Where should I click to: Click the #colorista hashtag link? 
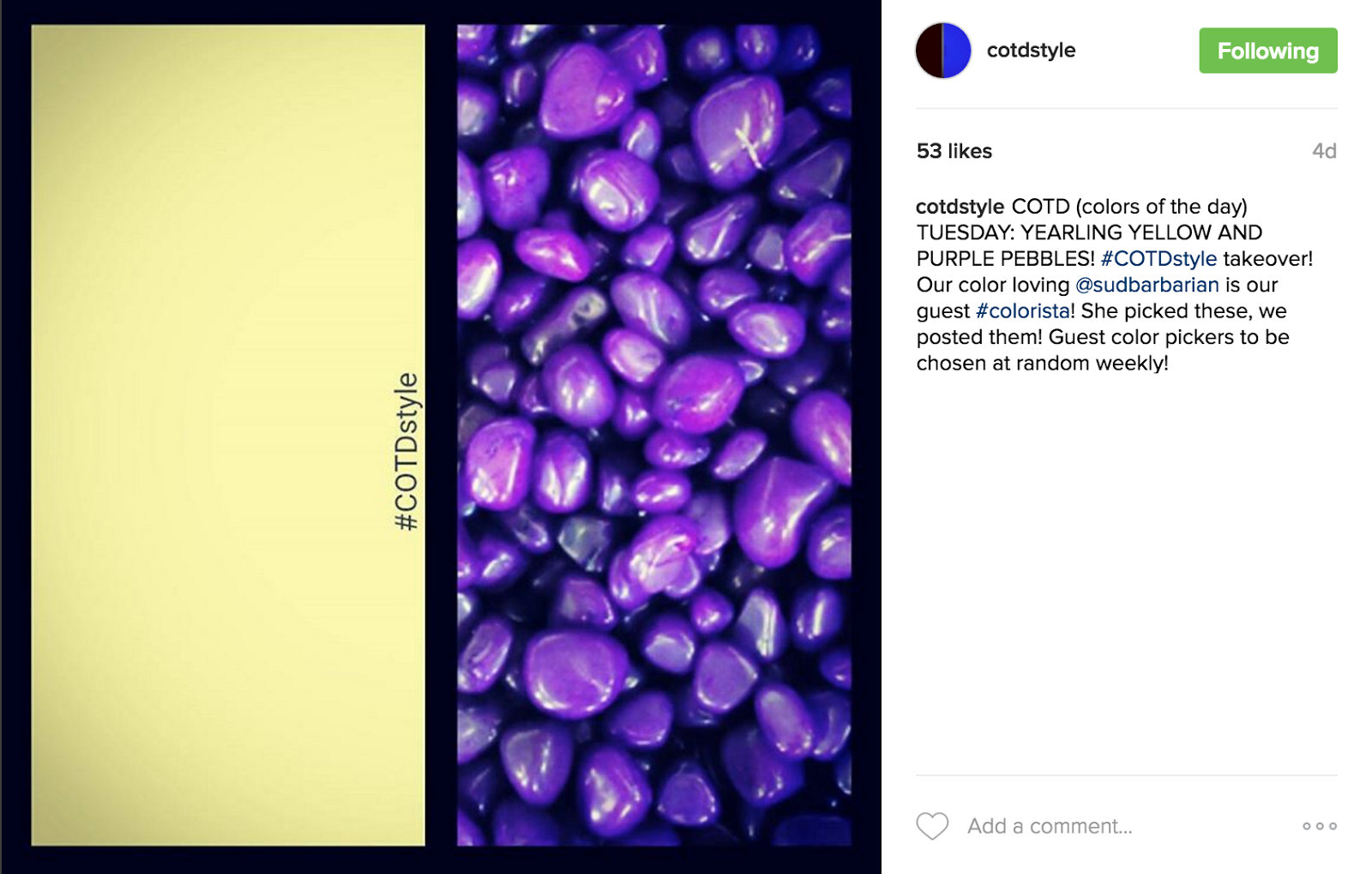1022,311
